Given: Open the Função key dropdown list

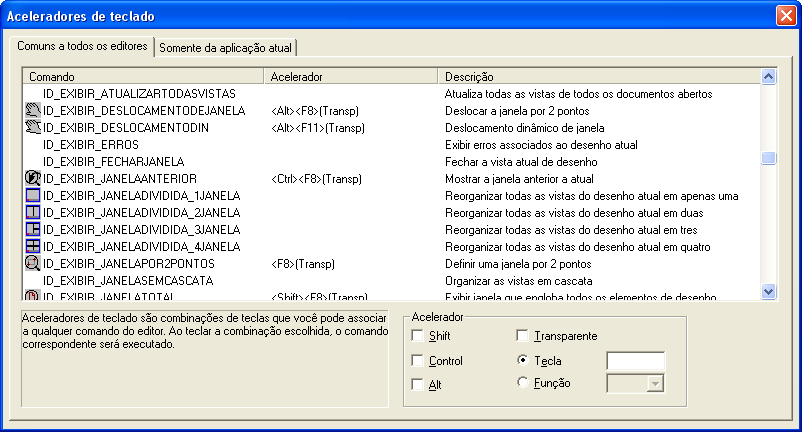Looking at the screenshot, I should tap(655, 383).
